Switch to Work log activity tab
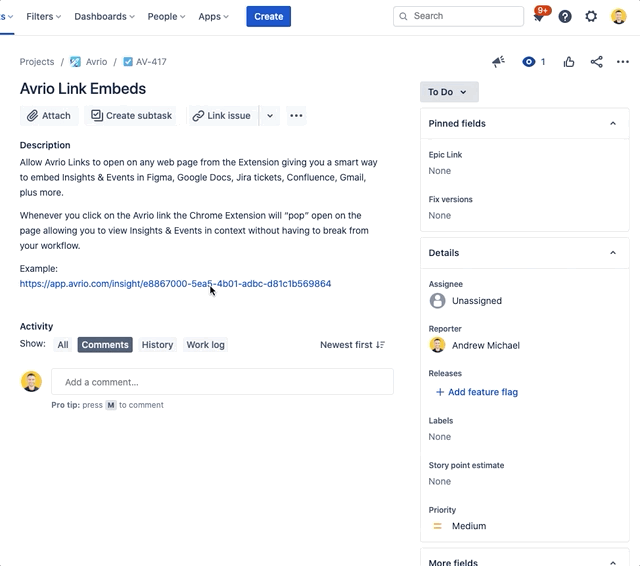This screenshot has width=640, height=566. click(205, 345)
